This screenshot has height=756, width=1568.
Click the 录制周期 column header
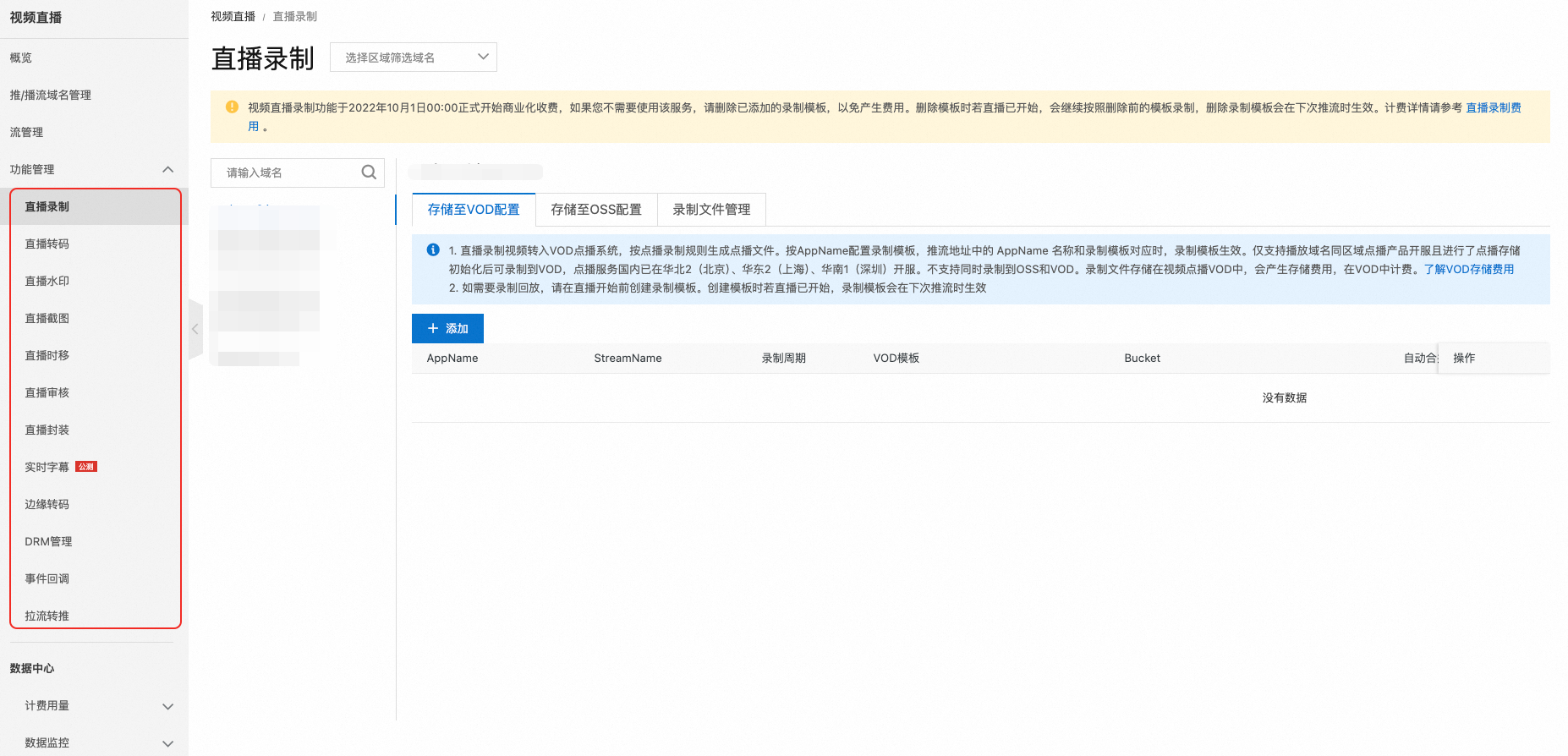pos(783,358)
